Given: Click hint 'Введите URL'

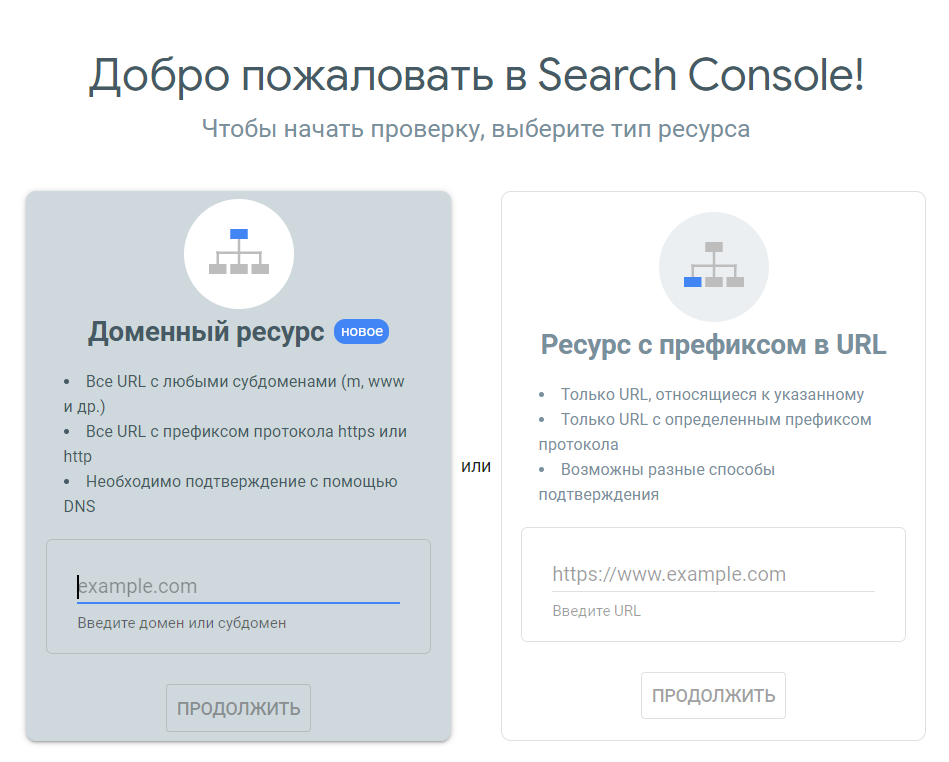Looking at the screenshot, I should [596, 611].
